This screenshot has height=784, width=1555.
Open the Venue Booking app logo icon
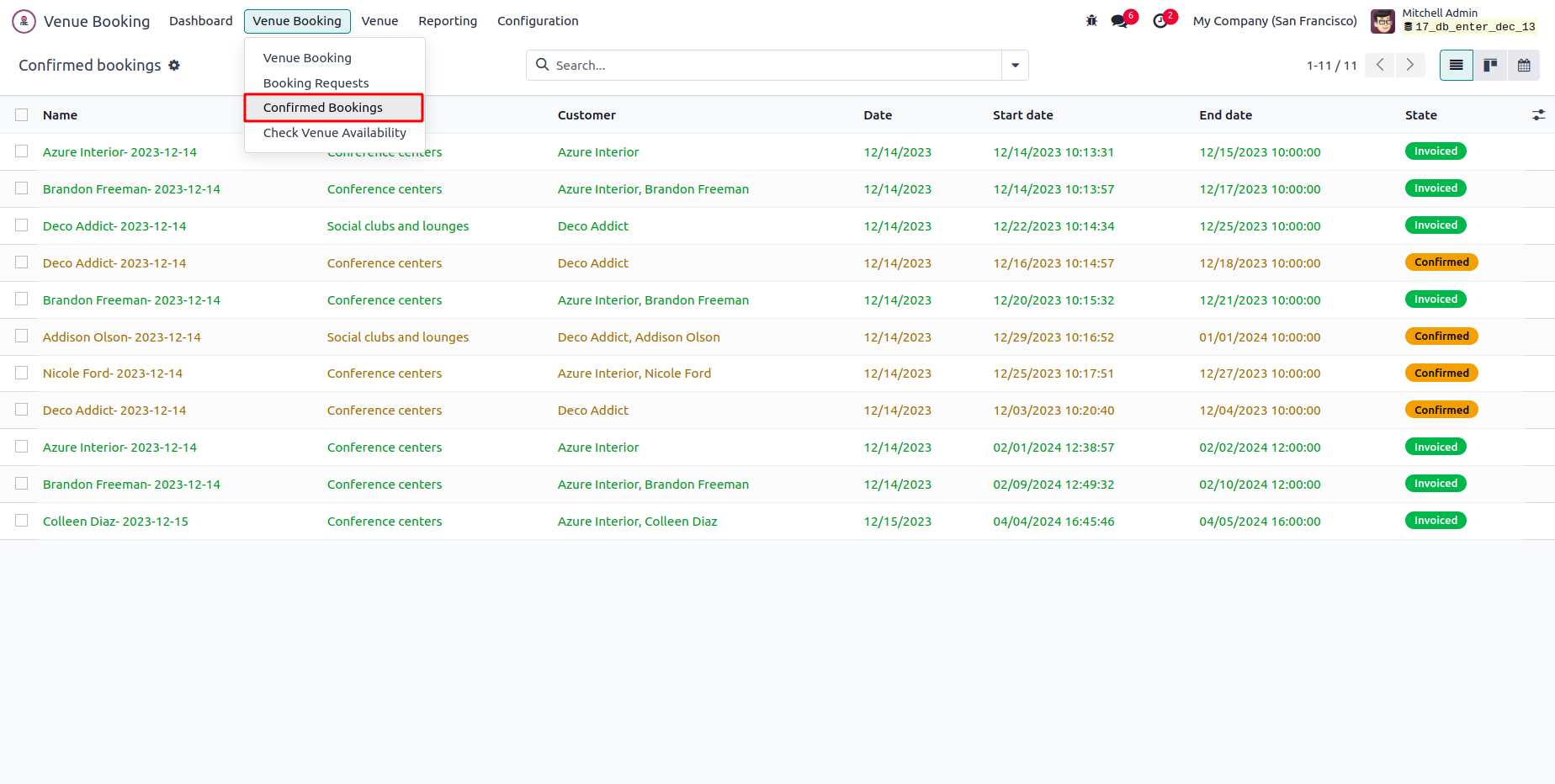tap(24, 21)
